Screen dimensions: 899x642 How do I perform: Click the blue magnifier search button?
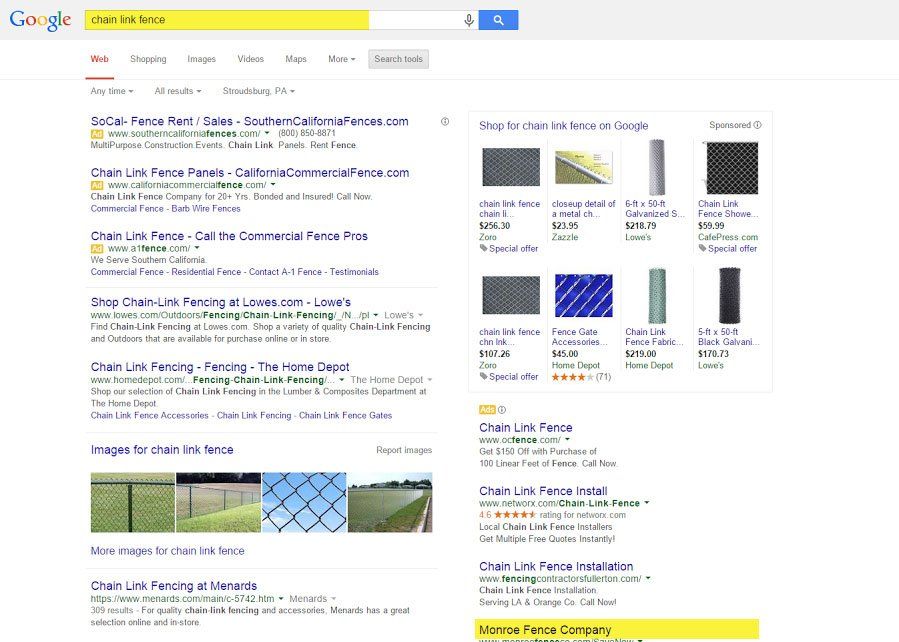click(x=498, y=20)
